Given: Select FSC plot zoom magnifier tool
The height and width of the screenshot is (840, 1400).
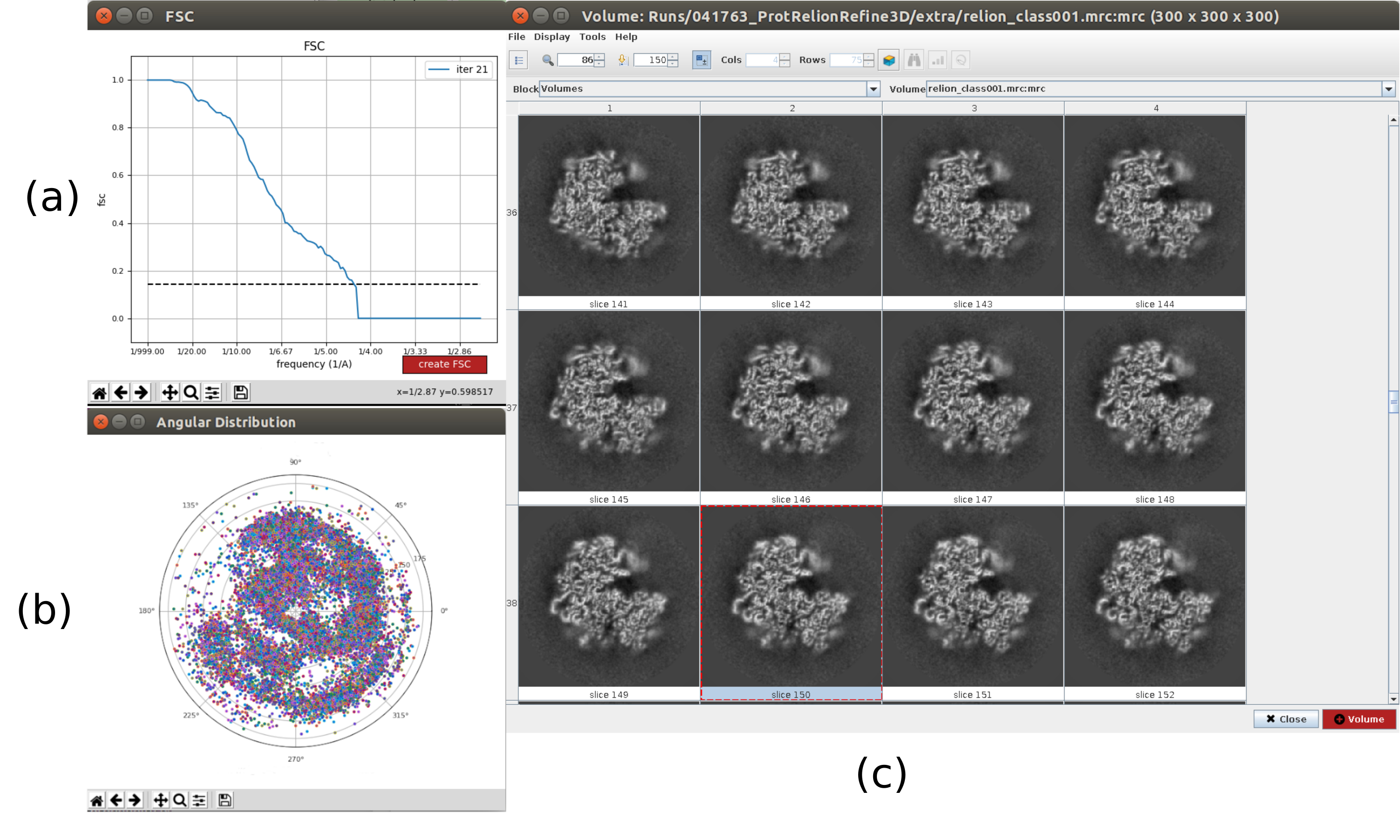Looking at the screenshot, I should (x=191, y=392).
